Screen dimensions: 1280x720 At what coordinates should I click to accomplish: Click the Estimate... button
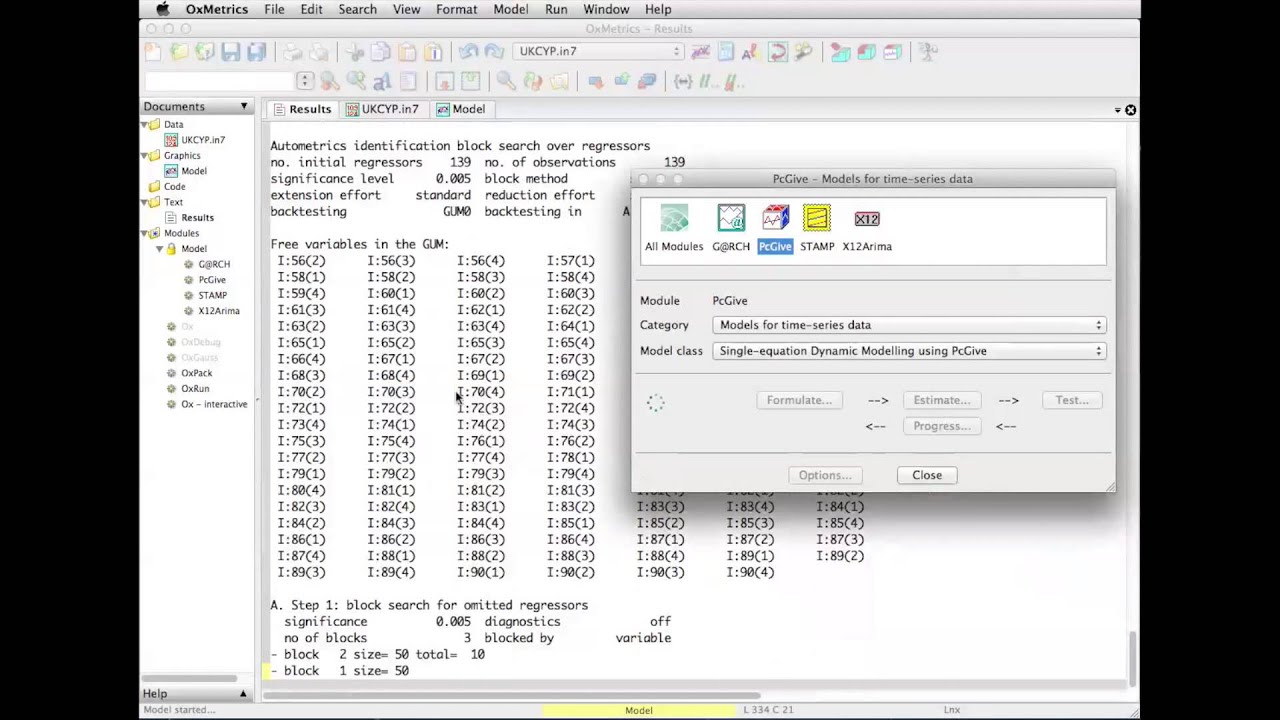click(x=941, y=400)
